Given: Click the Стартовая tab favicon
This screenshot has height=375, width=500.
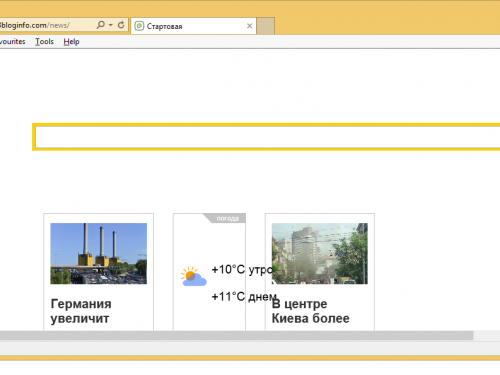Looking at the screenshot, I should point(139,26).
